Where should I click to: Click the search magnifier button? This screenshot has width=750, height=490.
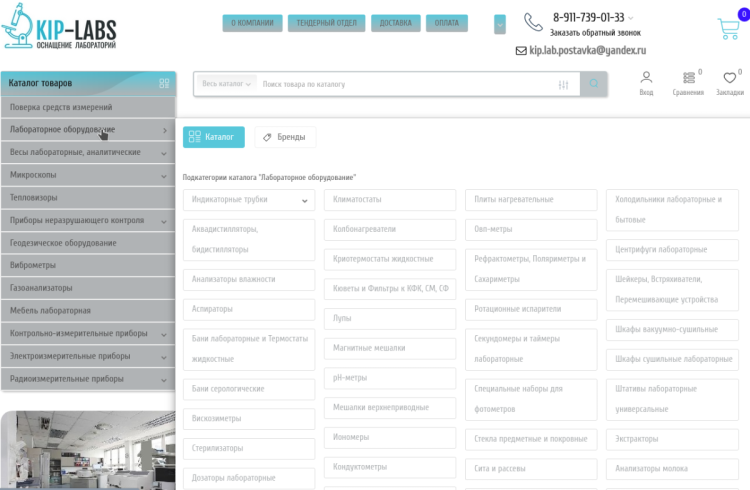click(x=595, y=84)
